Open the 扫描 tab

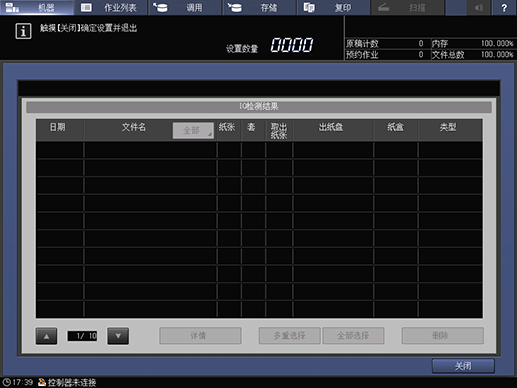(x=408, y=7)
